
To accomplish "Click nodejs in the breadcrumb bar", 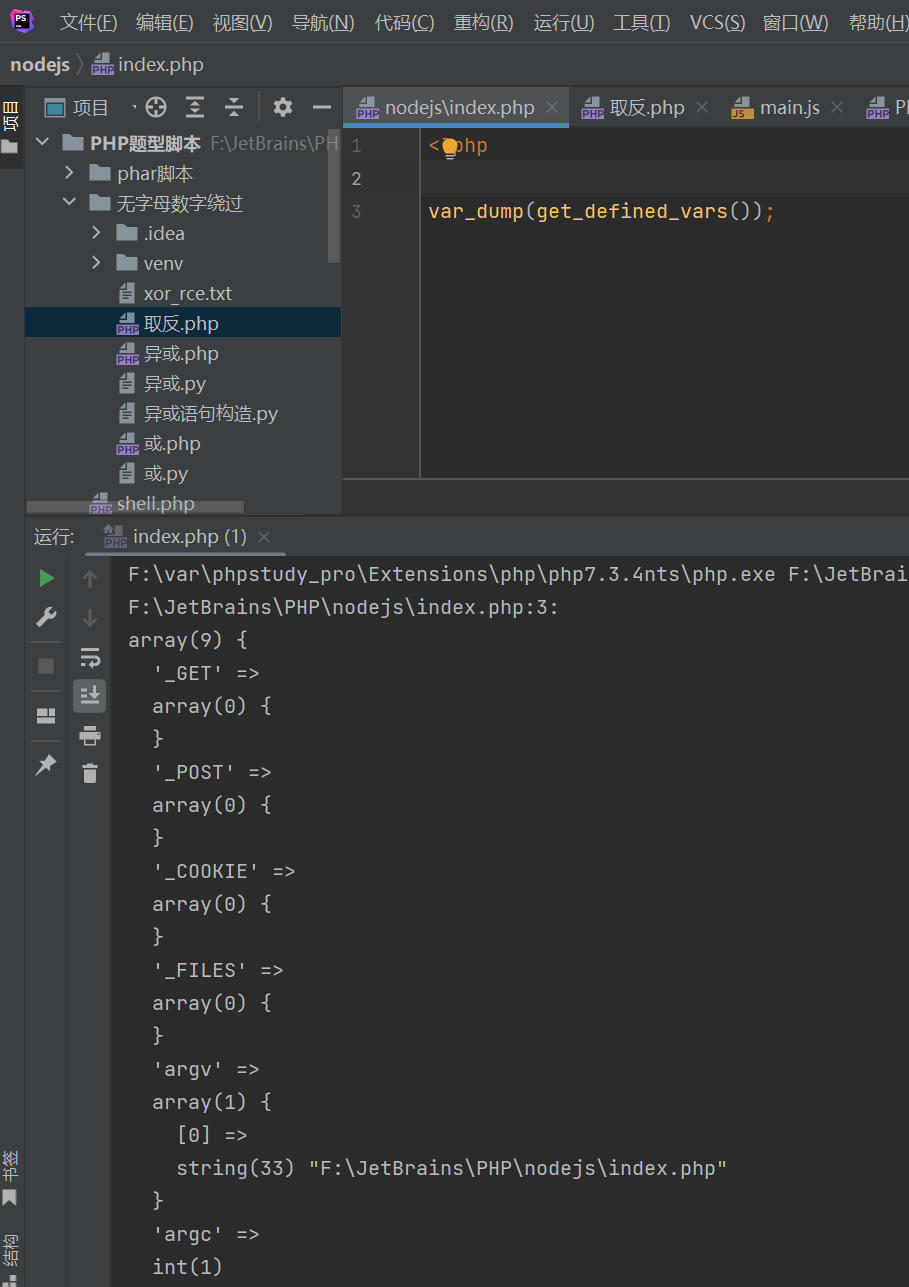I will 40,65.
